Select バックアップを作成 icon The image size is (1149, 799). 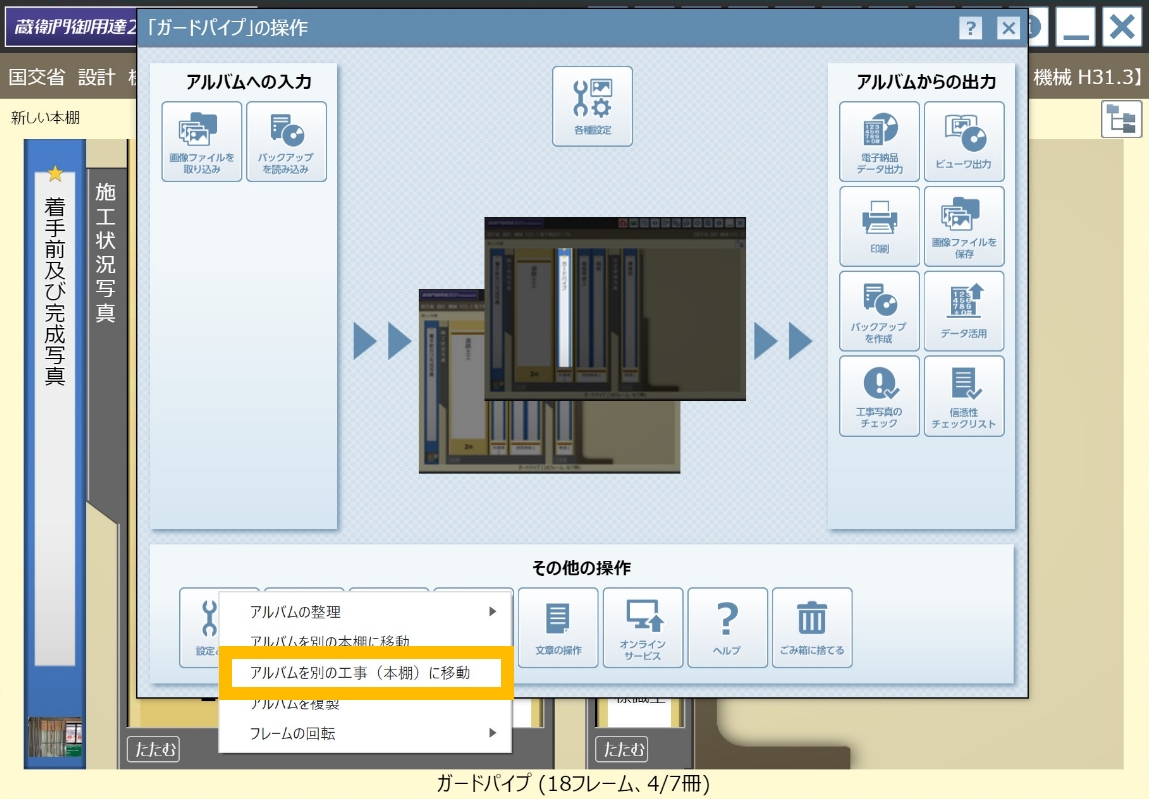point(879,312)
